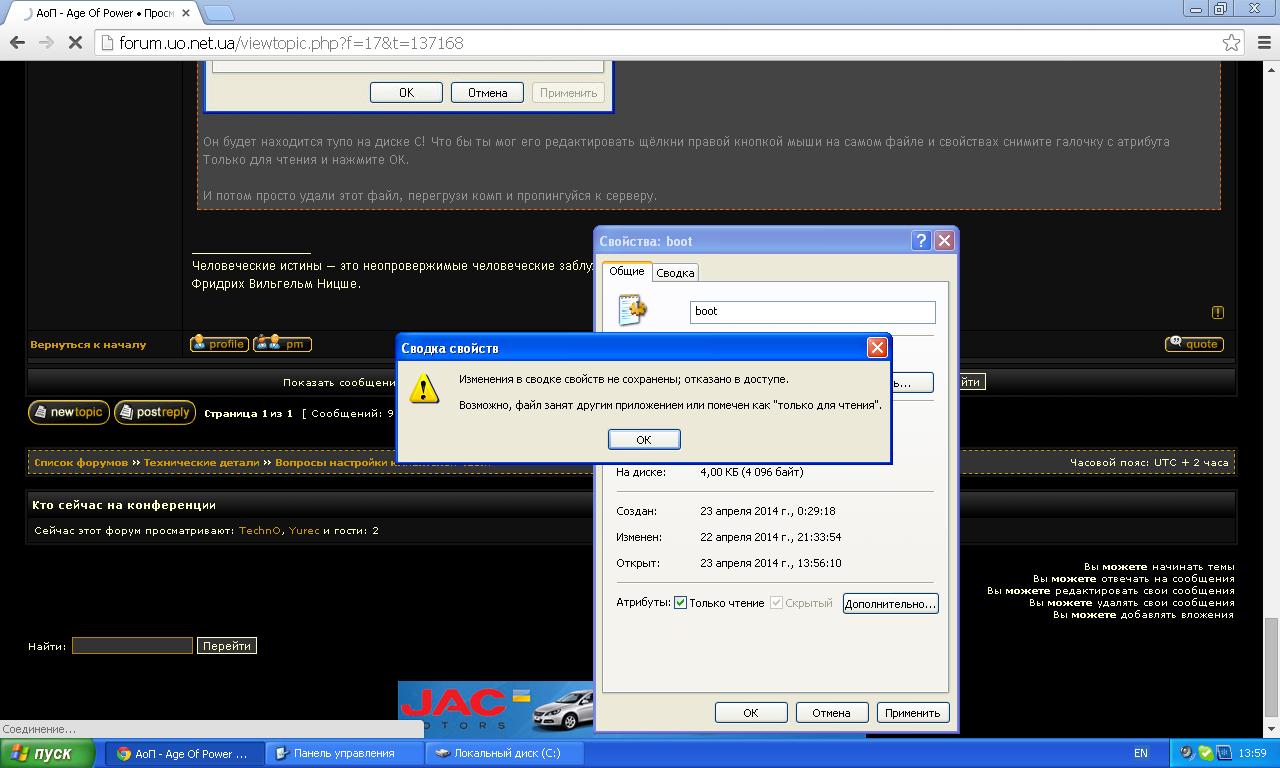Click the quote button on the post
Viewport: 1280px width, 768px height.
1194,344
